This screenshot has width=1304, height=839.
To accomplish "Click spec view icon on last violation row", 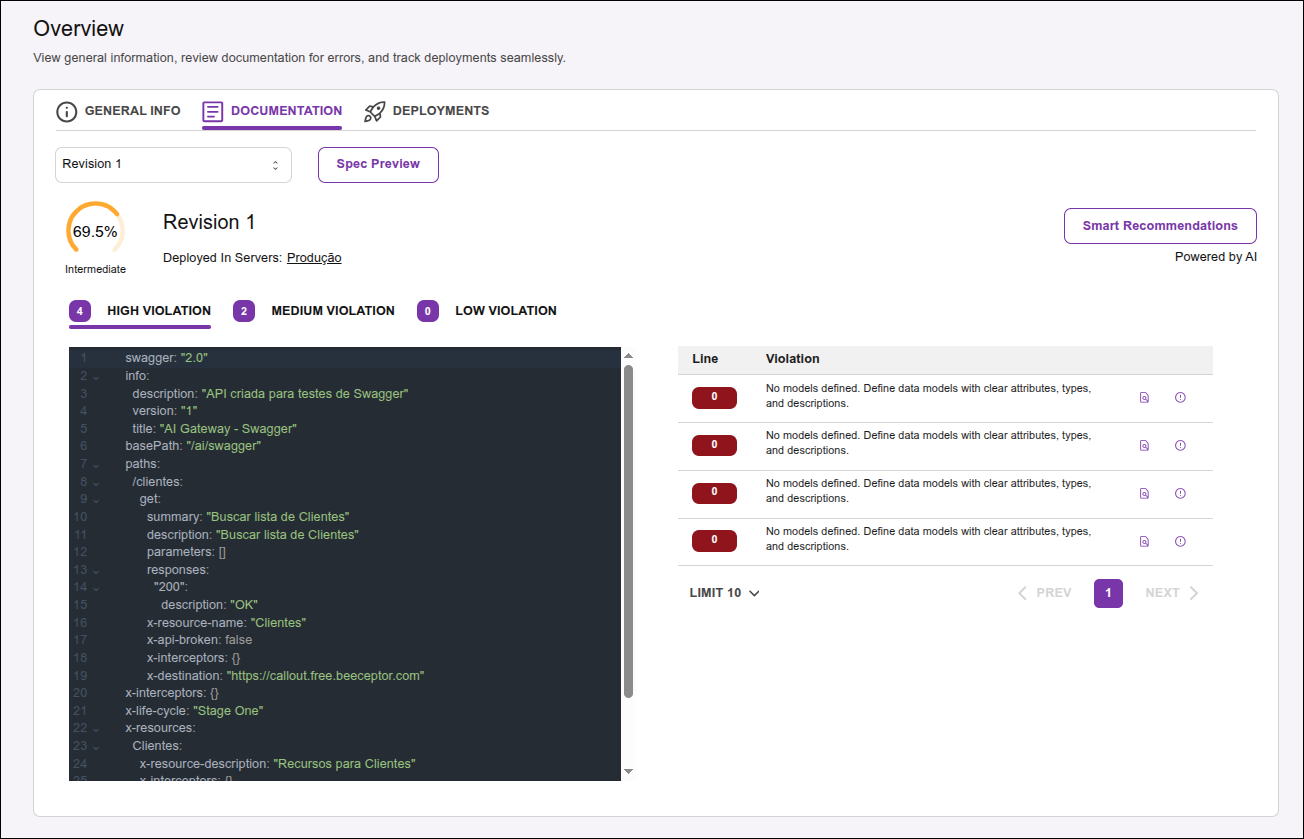I will pyautogui.click(x=1144, y=540).
